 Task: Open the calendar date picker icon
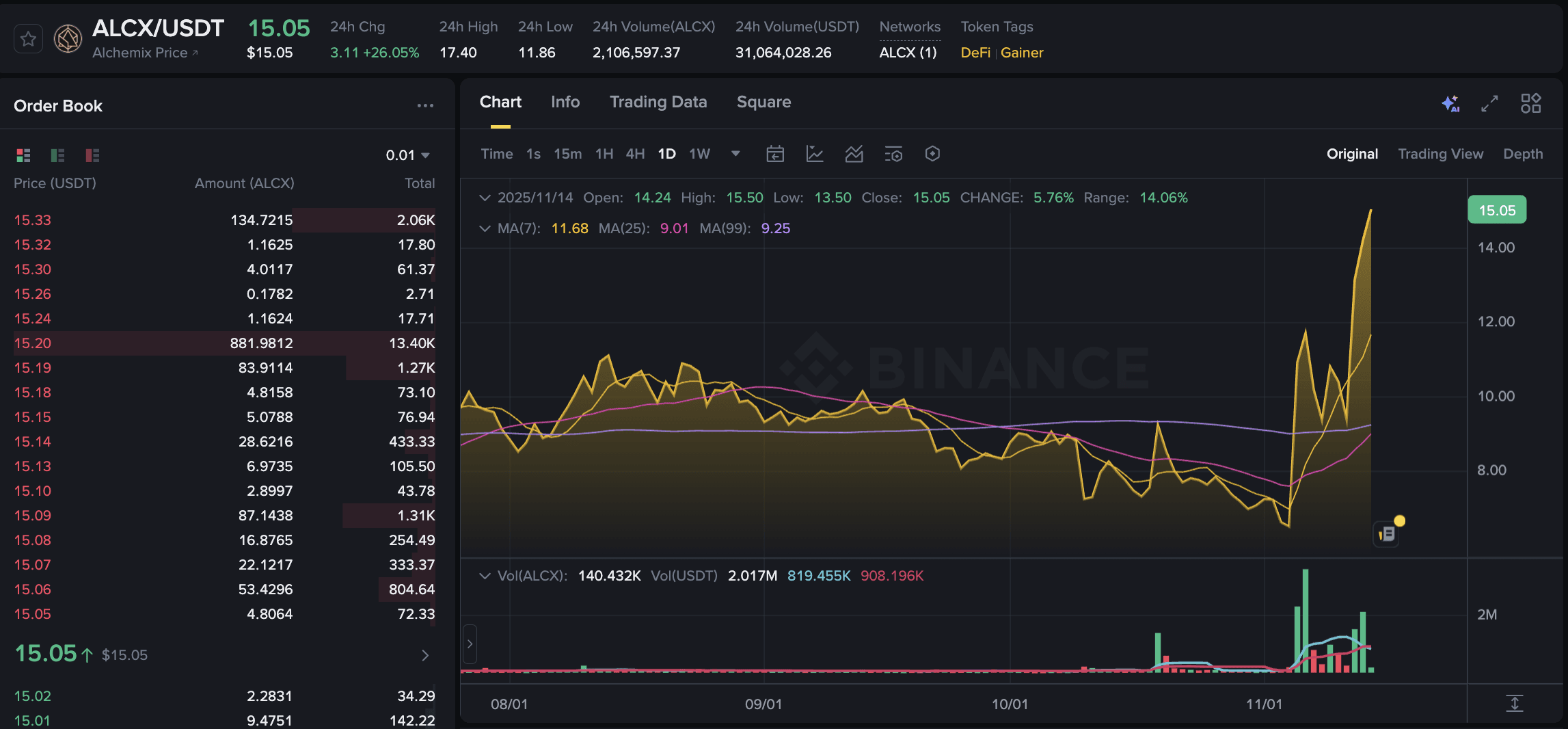[775, 154]
